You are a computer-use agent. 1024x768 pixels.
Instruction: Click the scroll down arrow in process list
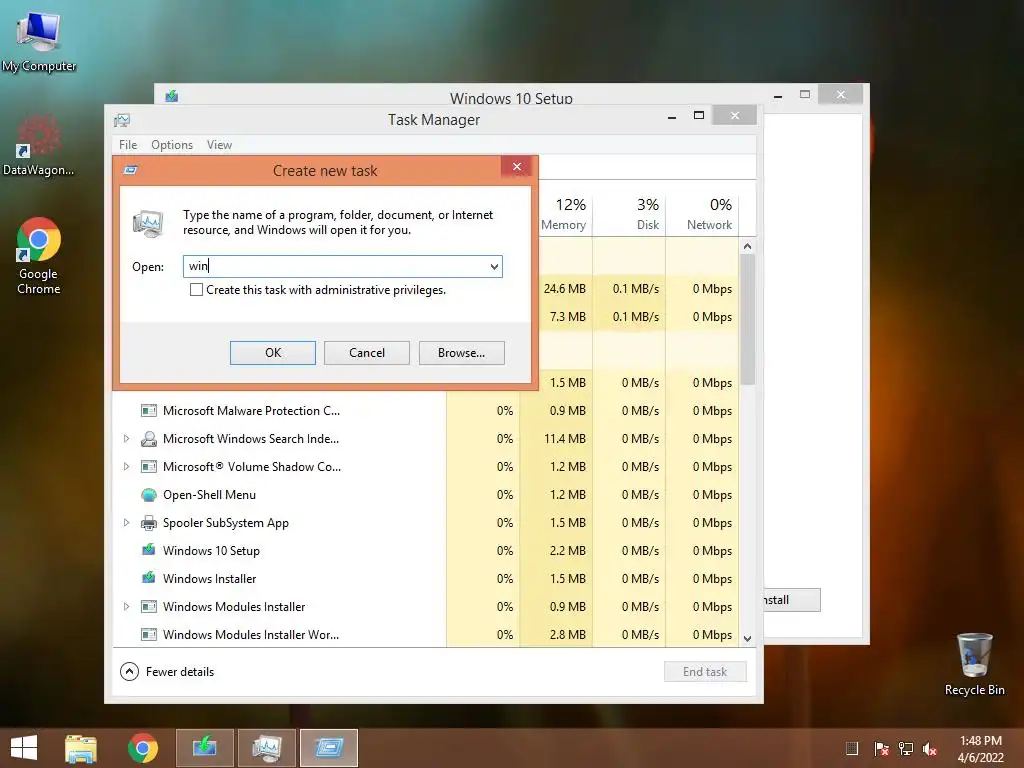[748, 638]
